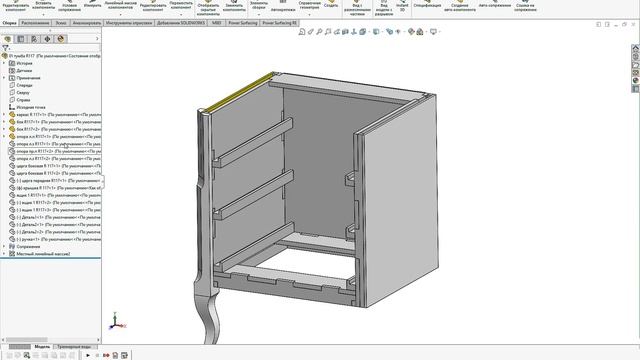Expand the История tree node
The image size is (640, 360).
(x=4, y=63)
